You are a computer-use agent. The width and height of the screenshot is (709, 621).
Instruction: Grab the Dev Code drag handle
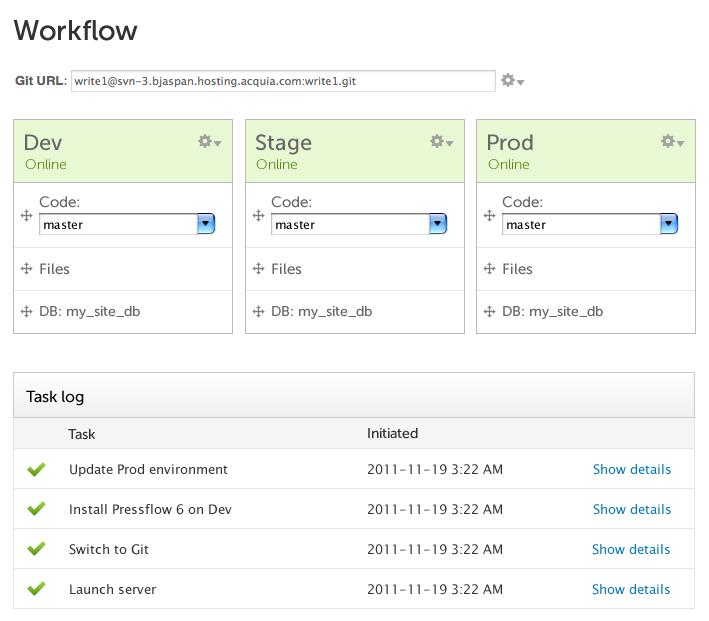pos(27,215)
